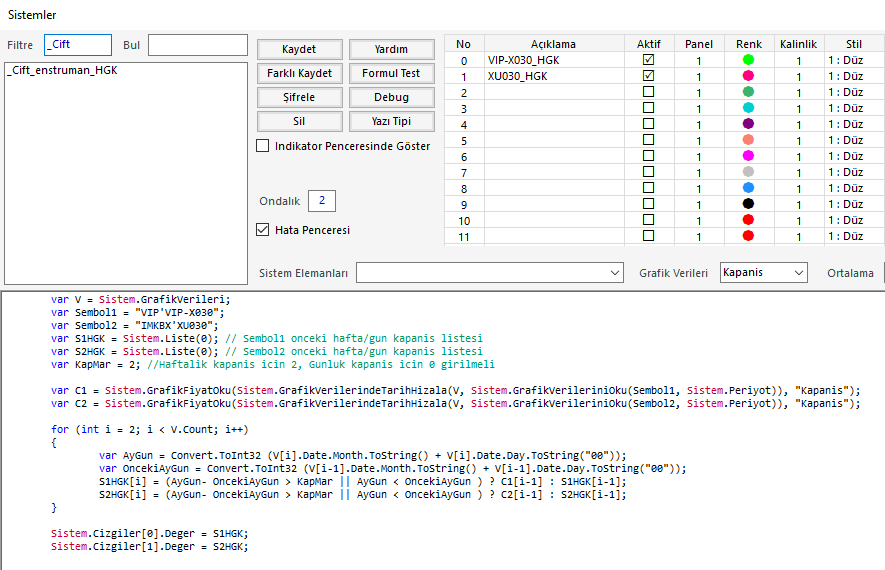Viewport: 885px width, 570px height.
Task: Check Aktif checkbox in row 8
Action: point(649,187)
